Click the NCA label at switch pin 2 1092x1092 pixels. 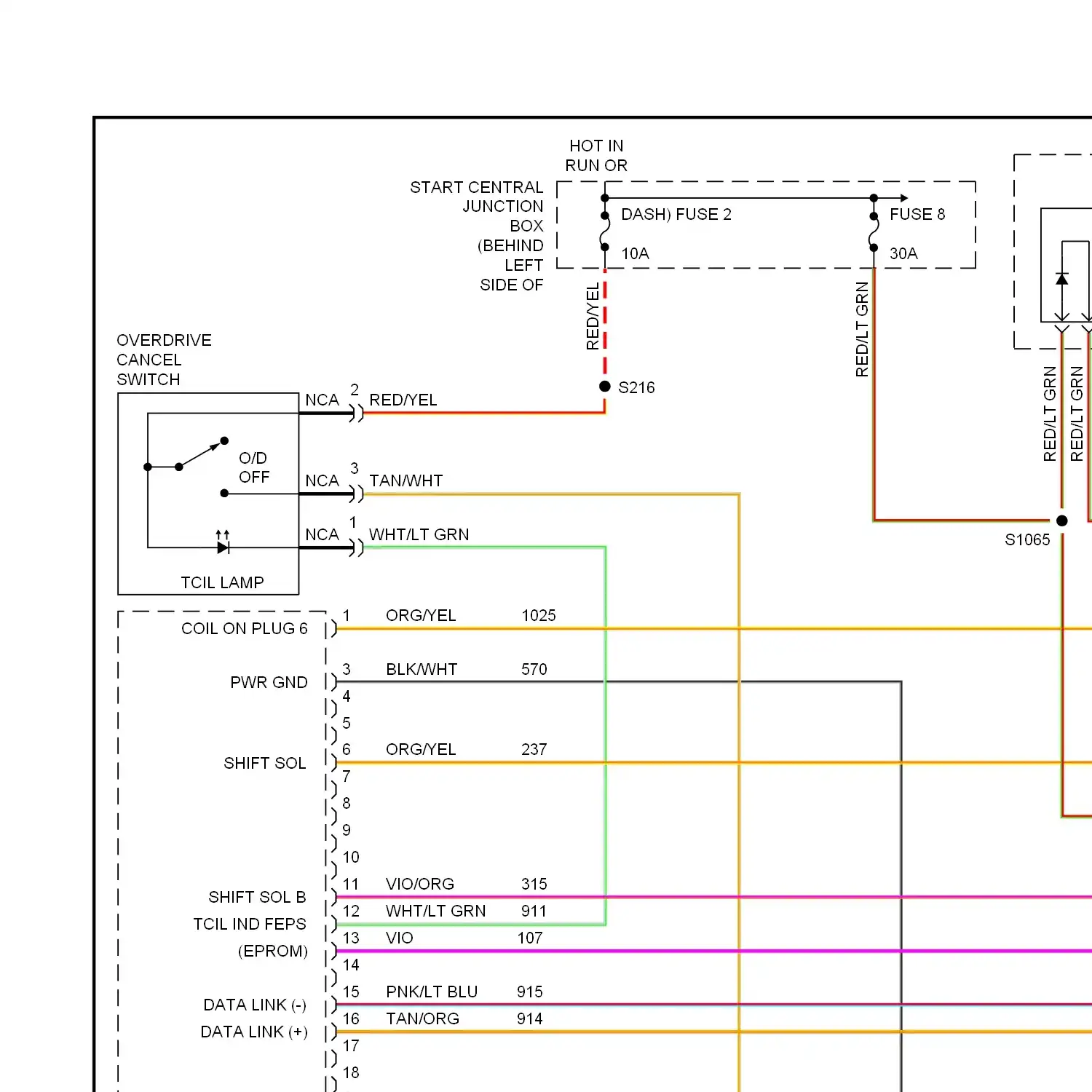[x=322, y=400]
